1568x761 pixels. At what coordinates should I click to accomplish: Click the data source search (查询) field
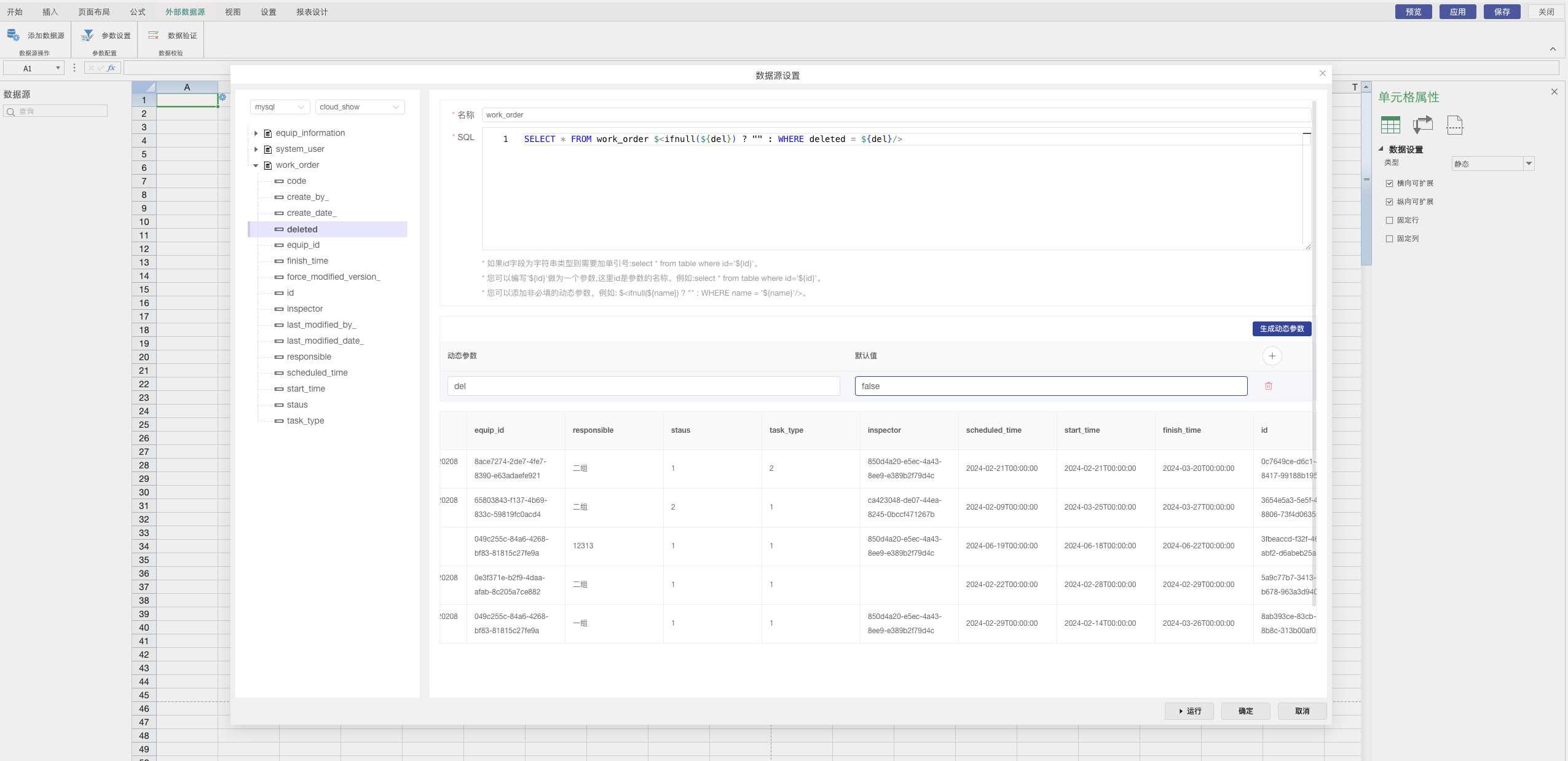[55, 111]
